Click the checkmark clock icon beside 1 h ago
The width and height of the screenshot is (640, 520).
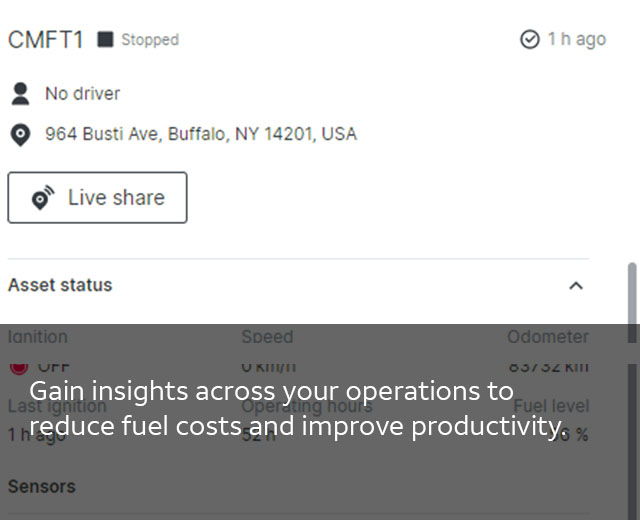pos(530,39)
